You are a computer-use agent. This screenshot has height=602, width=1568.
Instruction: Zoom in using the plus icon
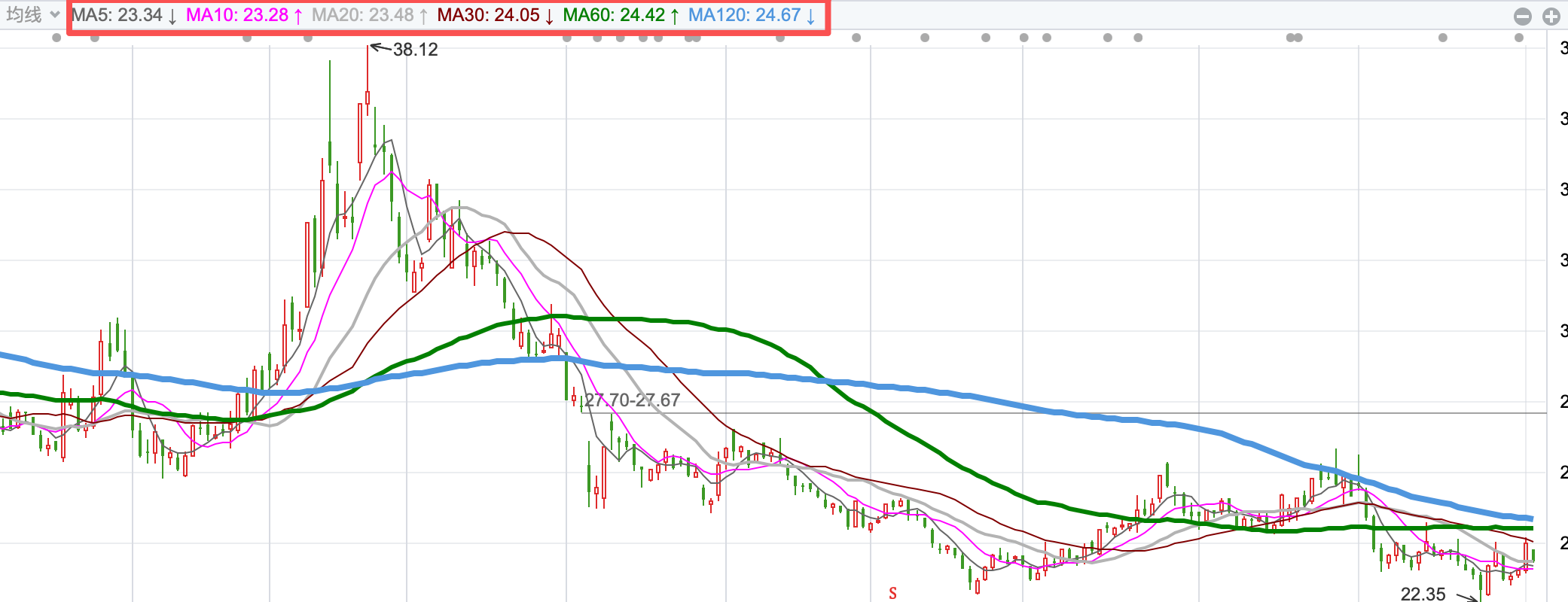tap(1551, 17)
